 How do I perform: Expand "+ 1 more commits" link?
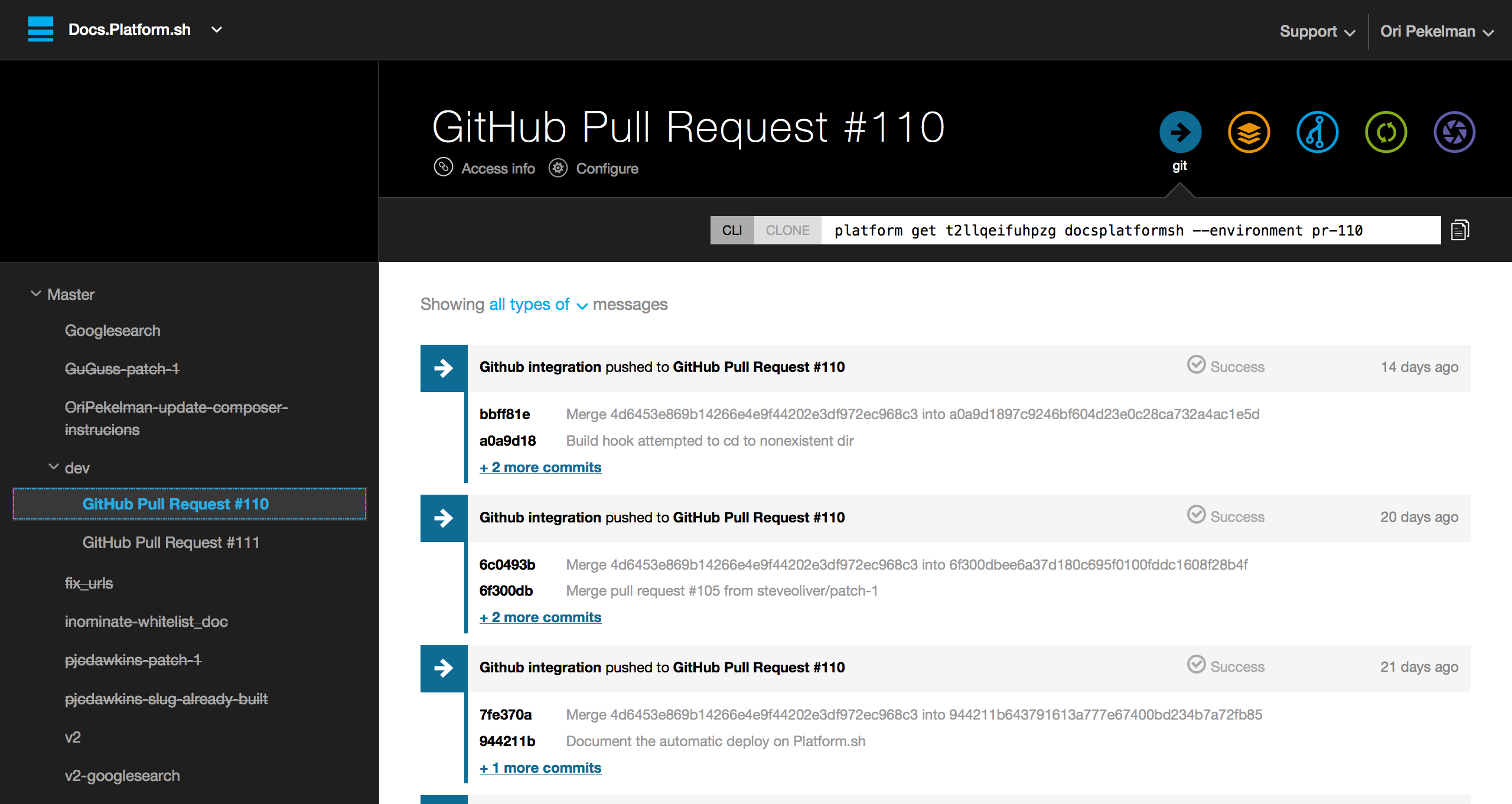coord(540,767)
